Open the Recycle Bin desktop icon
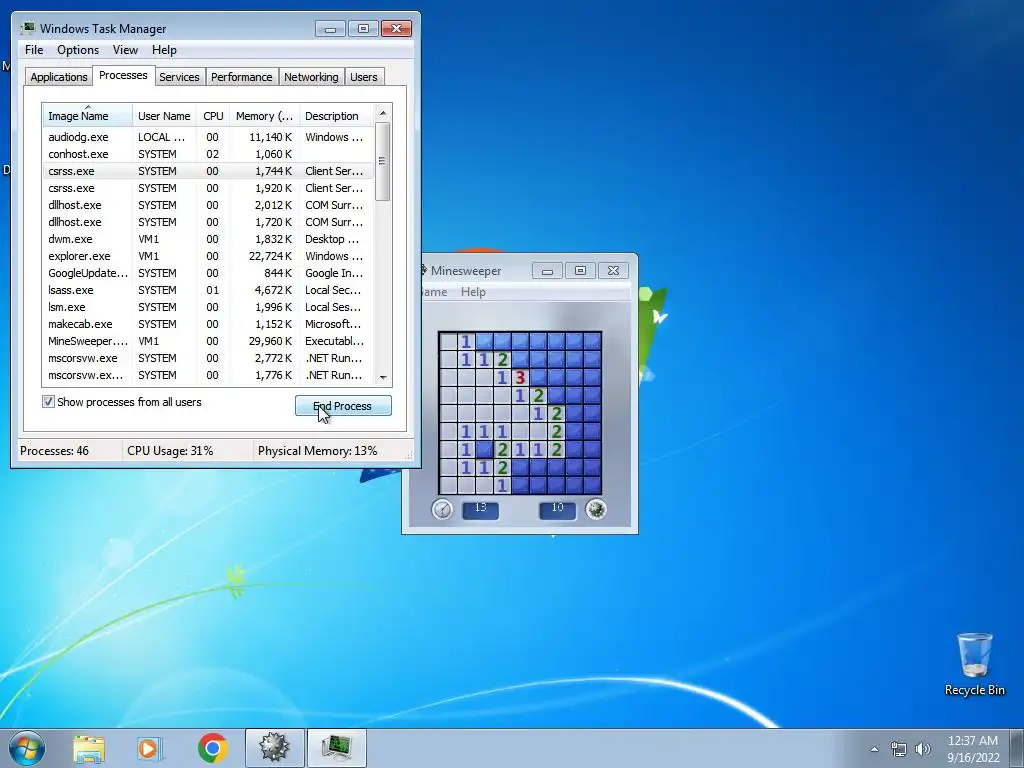Image resolution: width=1024 pixels, height=768 pixels. pyautogui.click(x=974, y=664)
